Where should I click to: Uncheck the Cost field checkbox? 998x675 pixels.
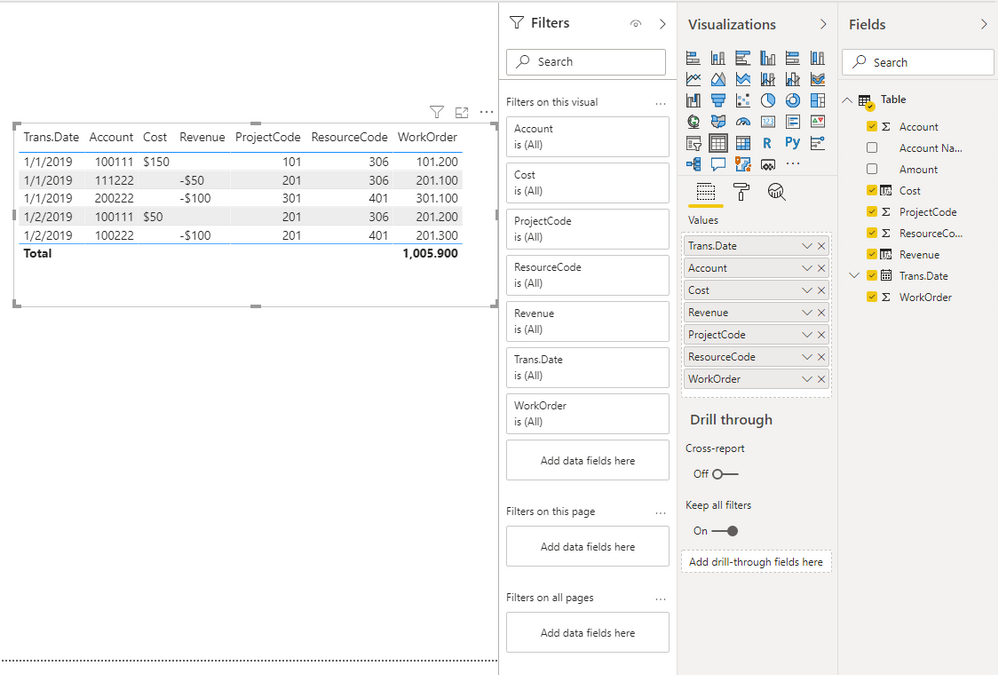tap(872, 190)
